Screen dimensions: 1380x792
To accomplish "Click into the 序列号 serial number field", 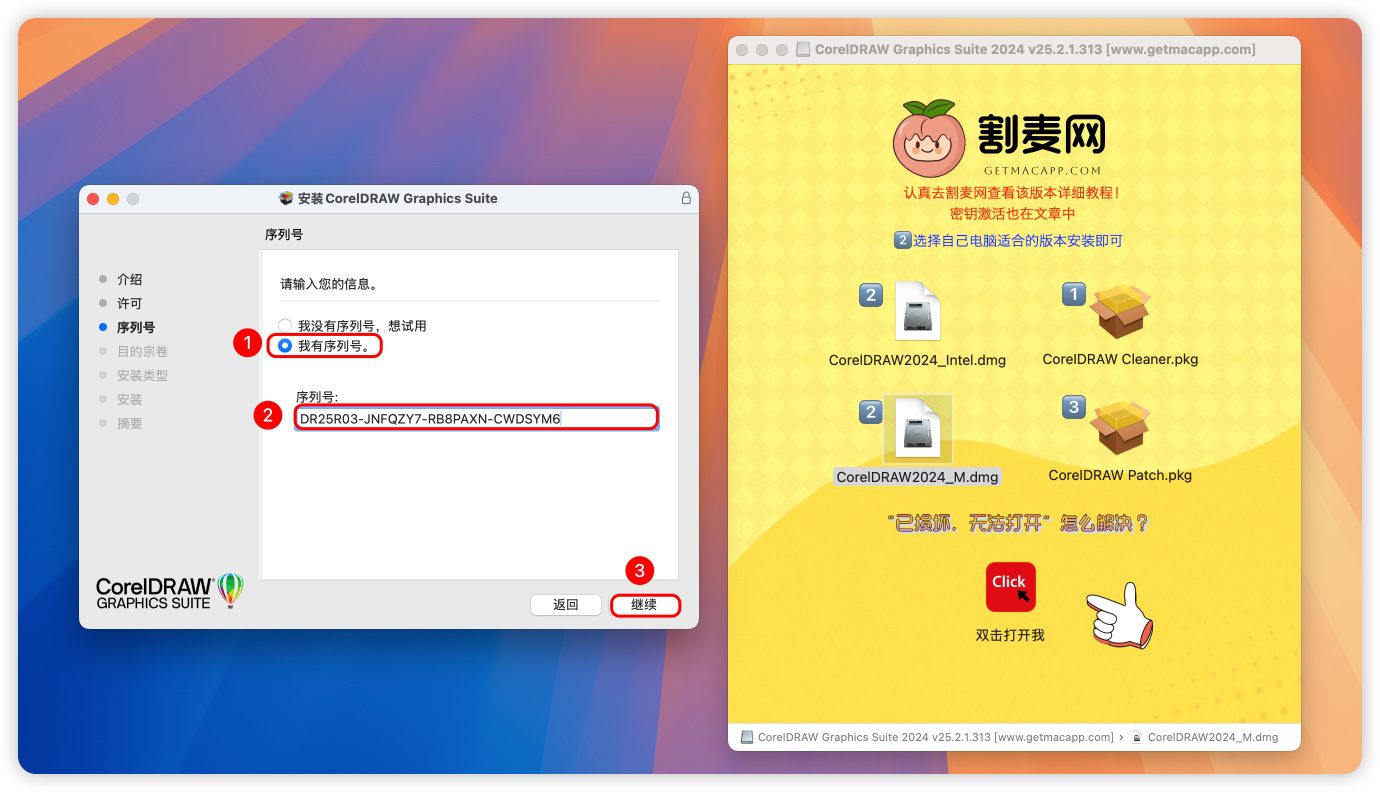I will (476, 418).
